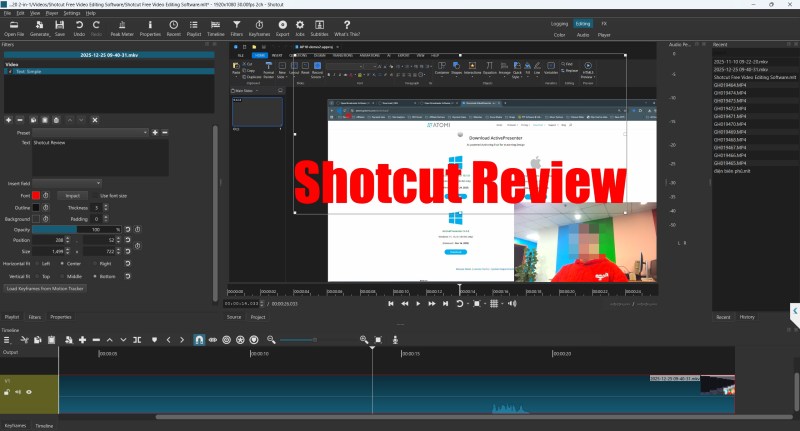
Task: Click the Jobs toolbar icon
Action: click(x=302, y=27)
